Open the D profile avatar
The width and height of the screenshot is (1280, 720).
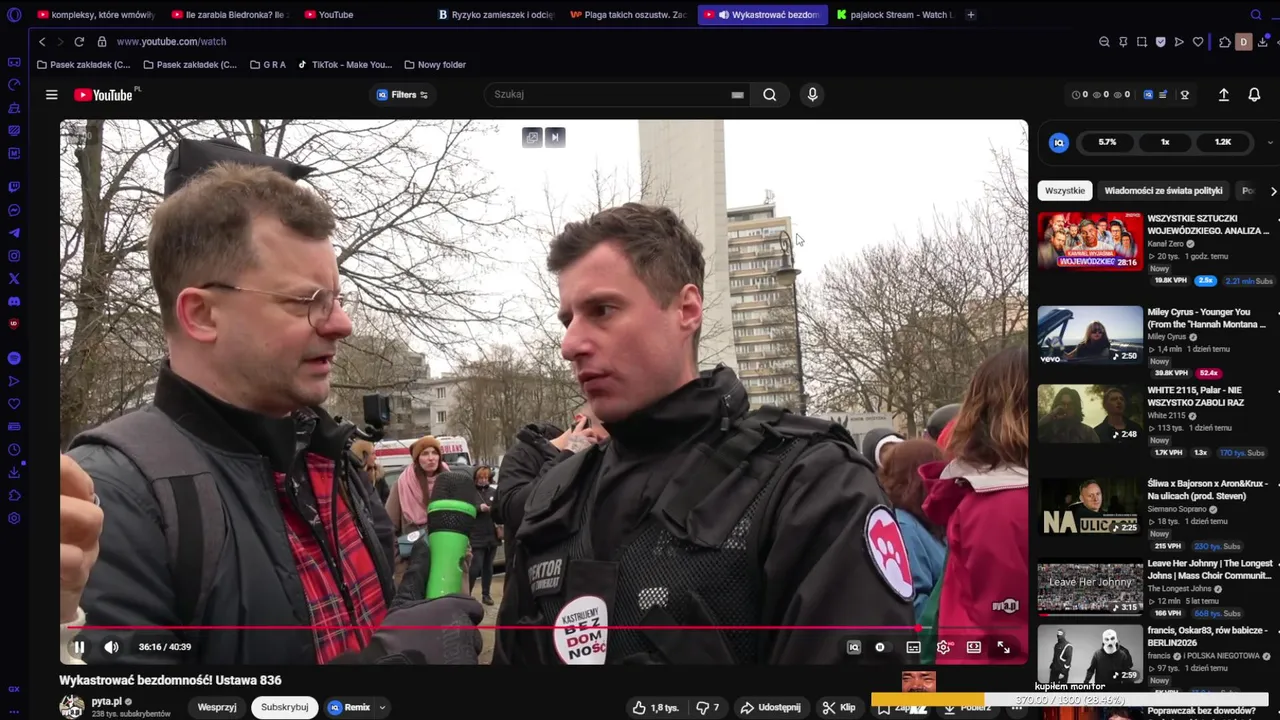click(x=1244, y=42)
